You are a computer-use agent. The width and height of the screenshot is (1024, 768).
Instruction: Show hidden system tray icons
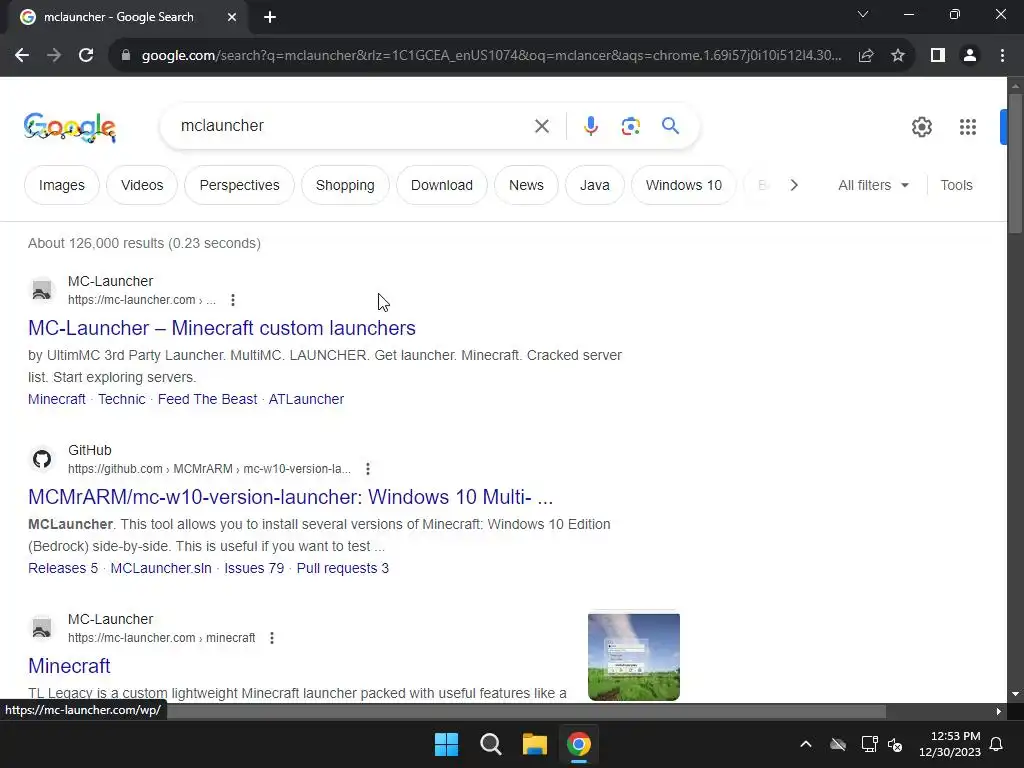click(x=806, y=744)
